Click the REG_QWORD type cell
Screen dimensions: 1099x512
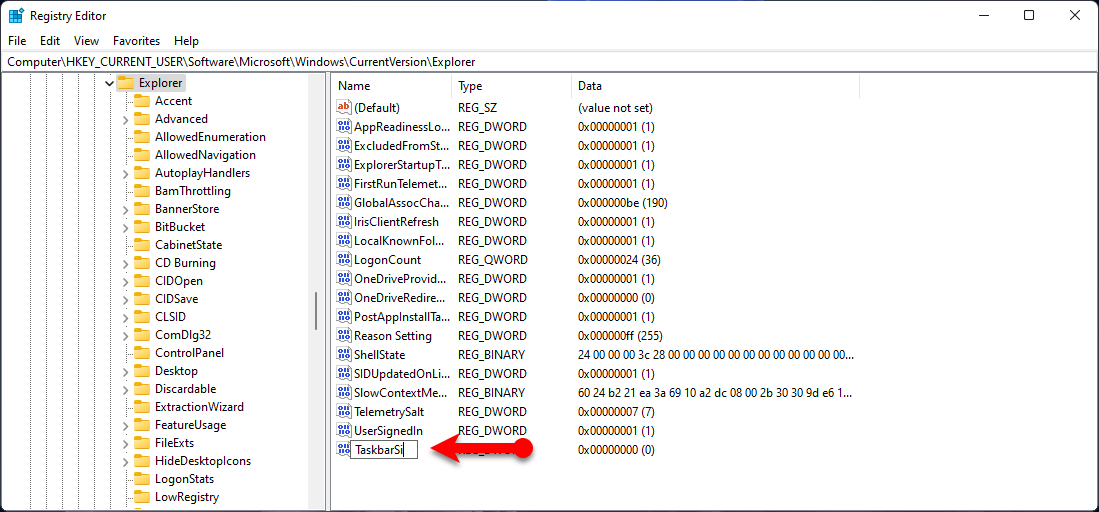[493, 260]
